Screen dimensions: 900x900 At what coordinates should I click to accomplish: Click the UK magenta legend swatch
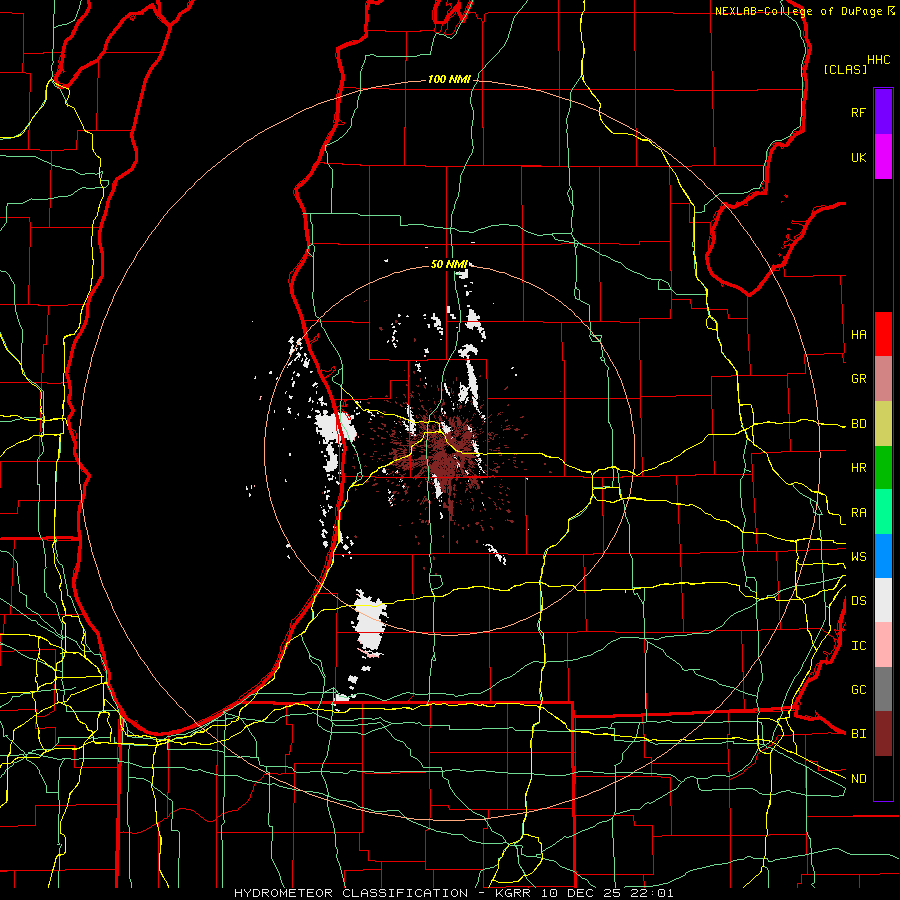[x=883, y=157]
